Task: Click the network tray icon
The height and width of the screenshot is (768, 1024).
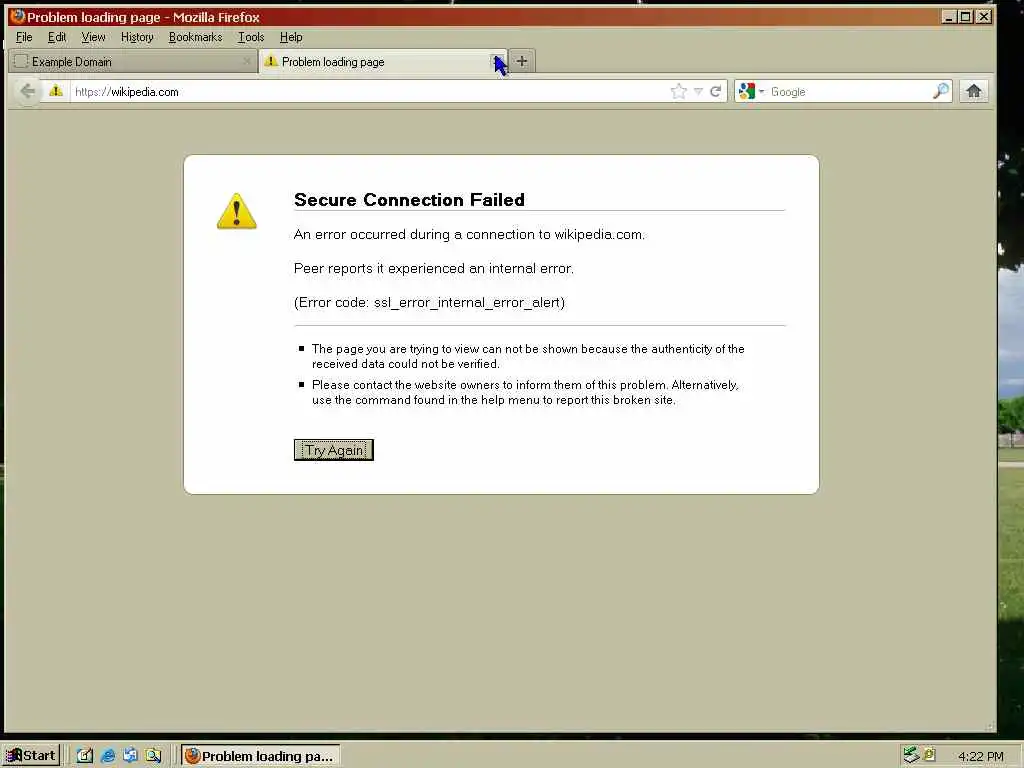Action: coord(911,756)
